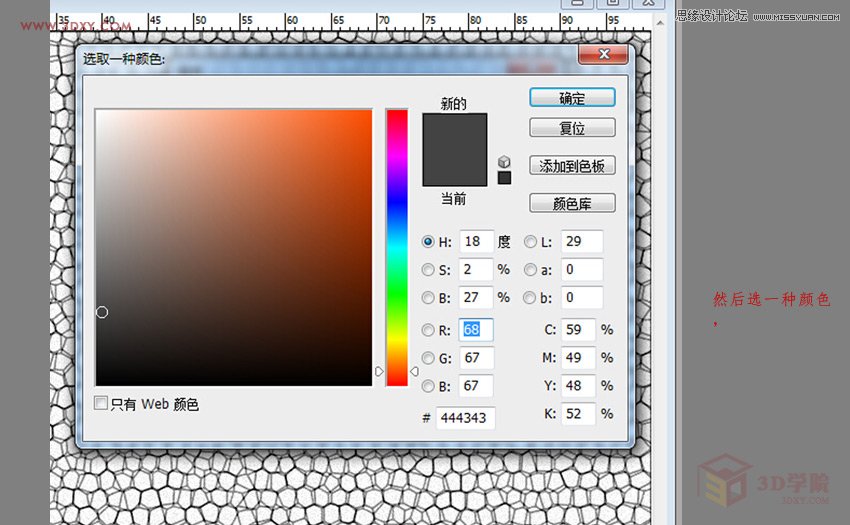Open the 颜色库 color libraries
The height and width of the screenshot is (525, 850).
[x=572, y=203]
